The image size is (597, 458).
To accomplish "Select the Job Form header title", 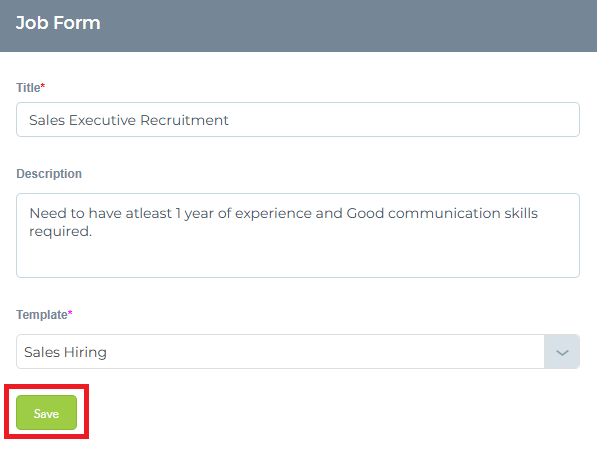I will (x=58, y=23).
